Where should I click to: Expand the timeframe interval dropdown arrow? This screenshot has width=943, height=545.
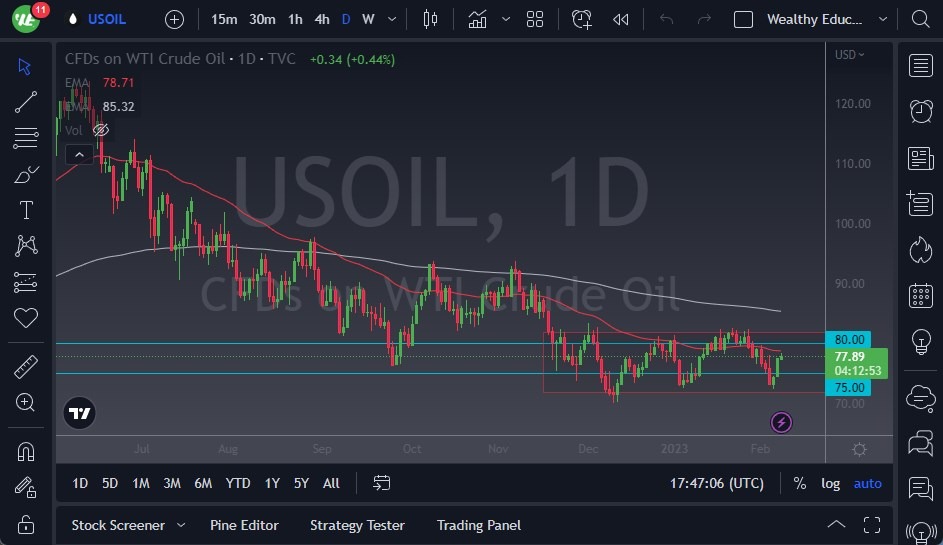point(392,19)
